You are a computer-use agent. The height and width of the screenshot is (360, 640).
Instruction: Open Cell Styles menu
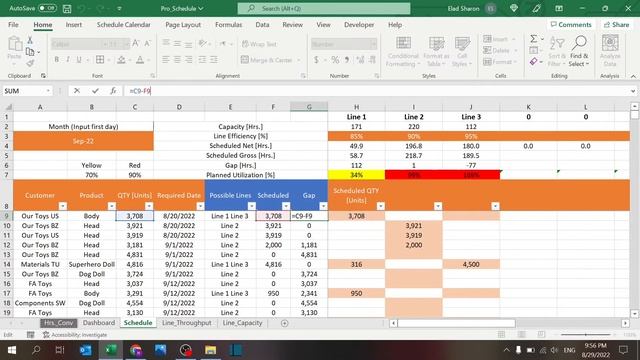(x=462, y=51)
